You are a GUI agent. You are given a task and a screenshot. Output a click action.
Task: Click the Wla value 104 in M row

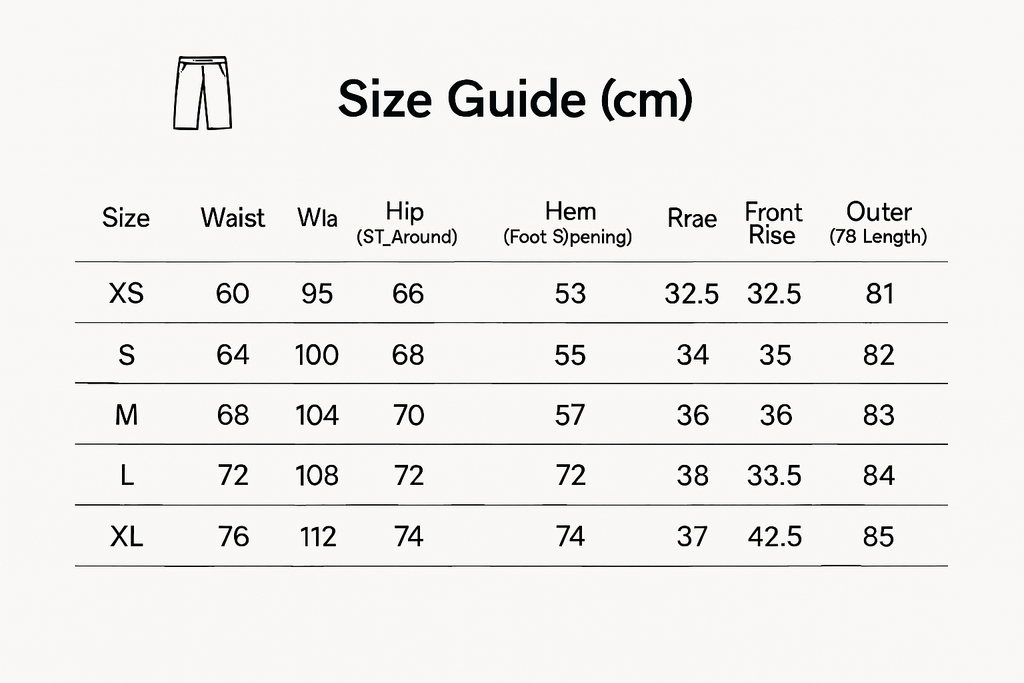pos(317,415)
